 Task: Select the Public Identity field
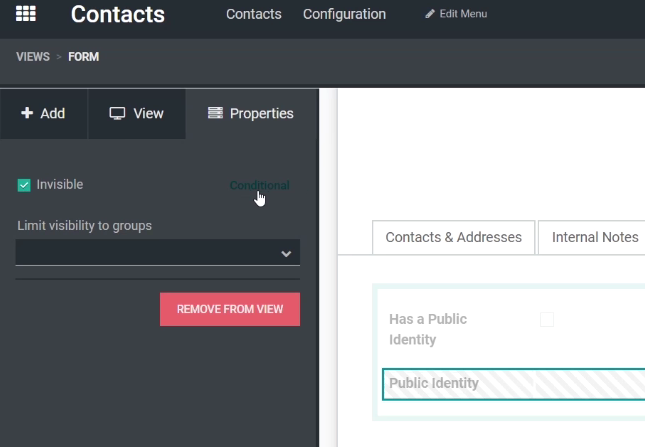pos(513,384)
